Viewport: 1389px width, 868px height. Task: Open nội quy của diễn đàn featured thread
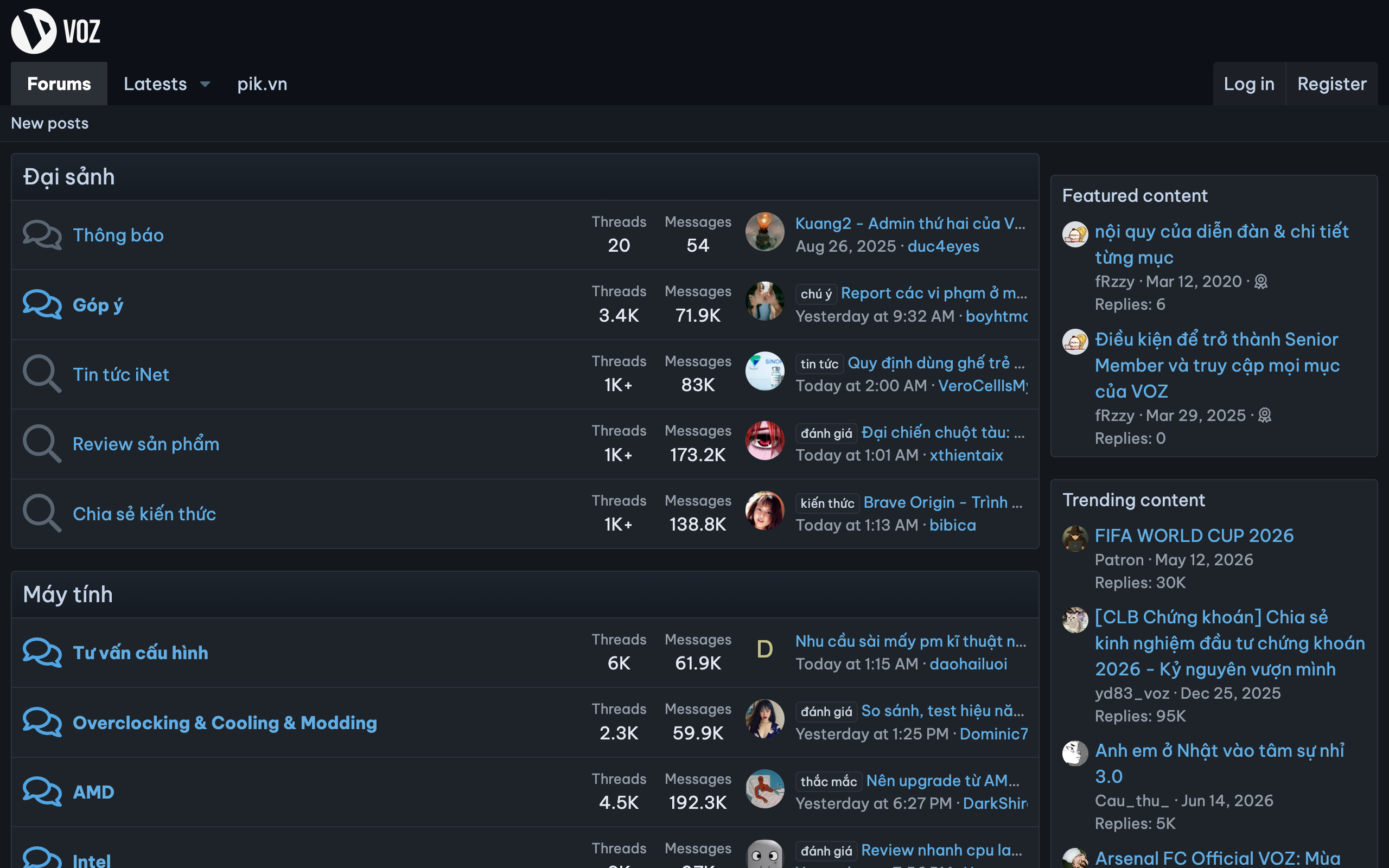point(1221,244)
